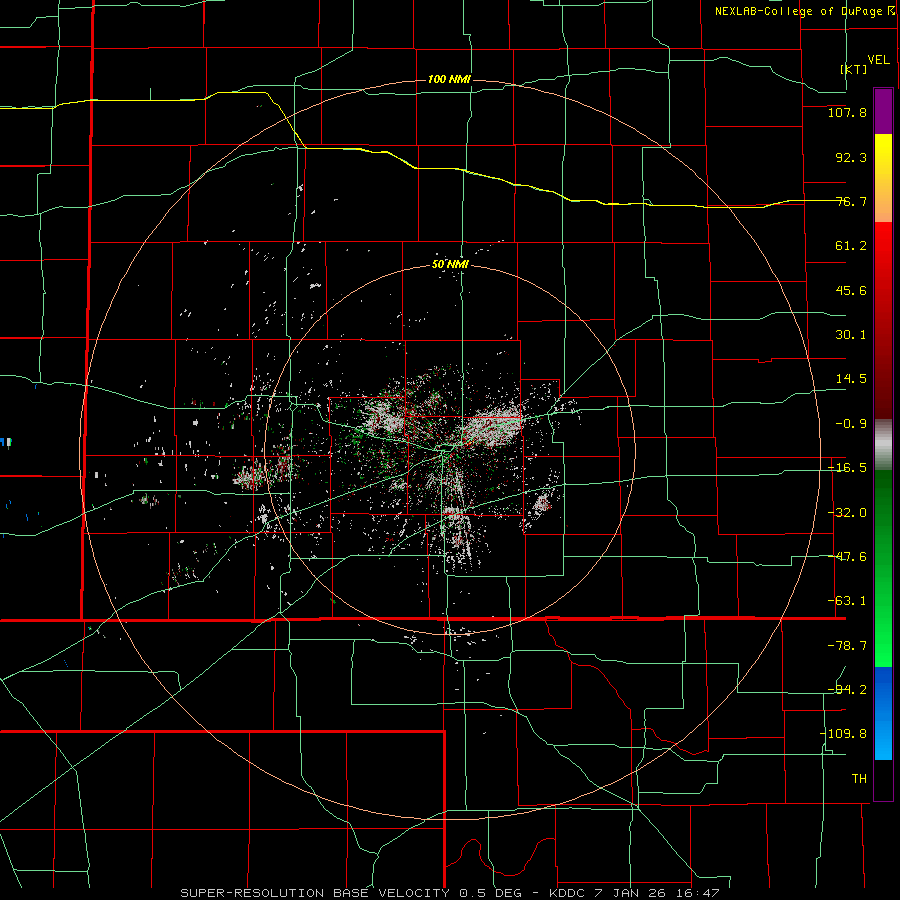The height and width of the screenshot is (900, 900).
Task: Click the dark TH segment of the color bar
Action: point(883,779)
